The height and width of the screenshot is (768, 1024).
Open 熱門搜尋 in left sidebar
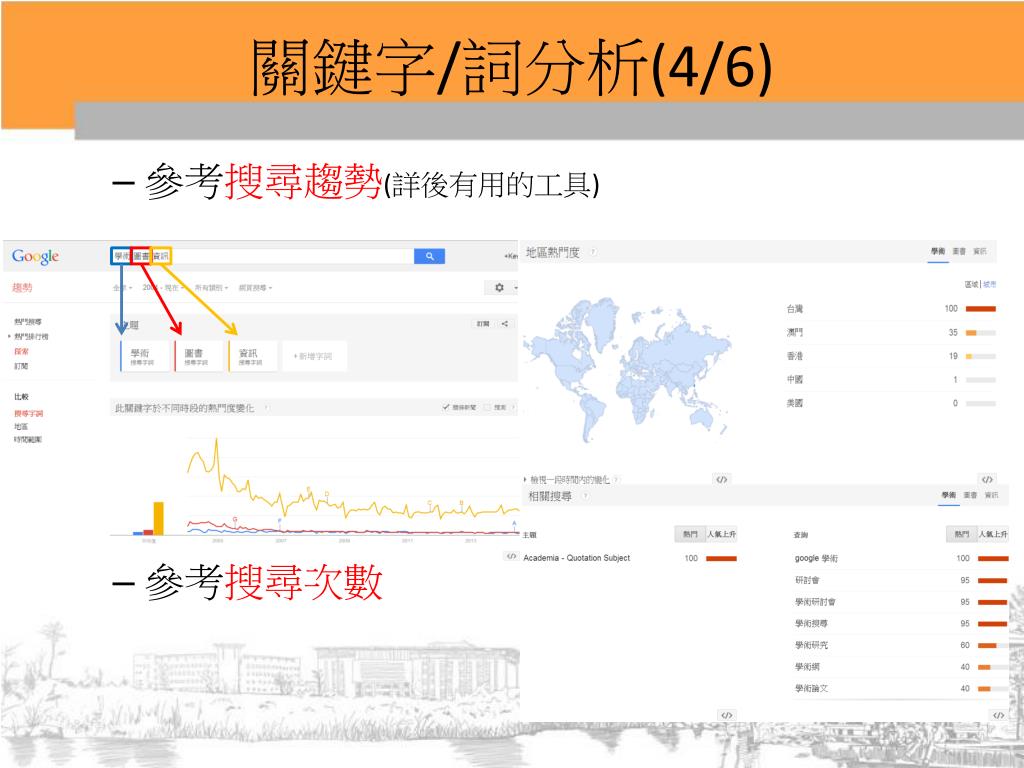pyautogui.click(x=28, y=322)
